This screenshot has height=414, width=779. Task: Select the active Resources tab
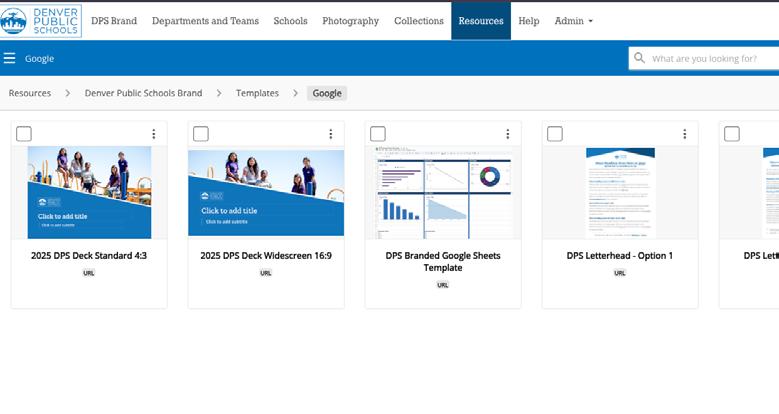coord(481,21)
